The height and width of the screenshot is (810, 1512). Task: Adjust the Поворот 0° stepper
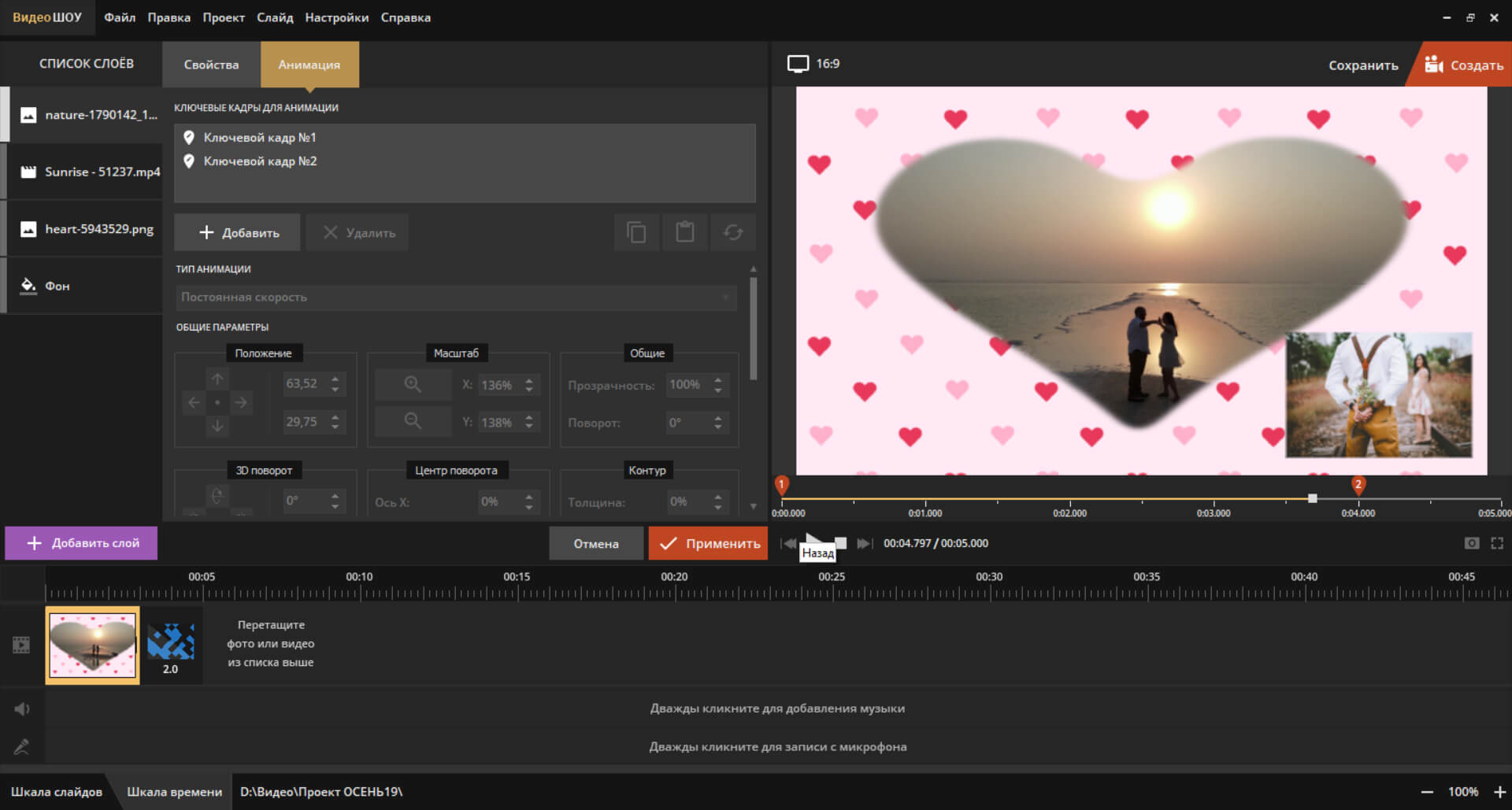tap(718, 423)
